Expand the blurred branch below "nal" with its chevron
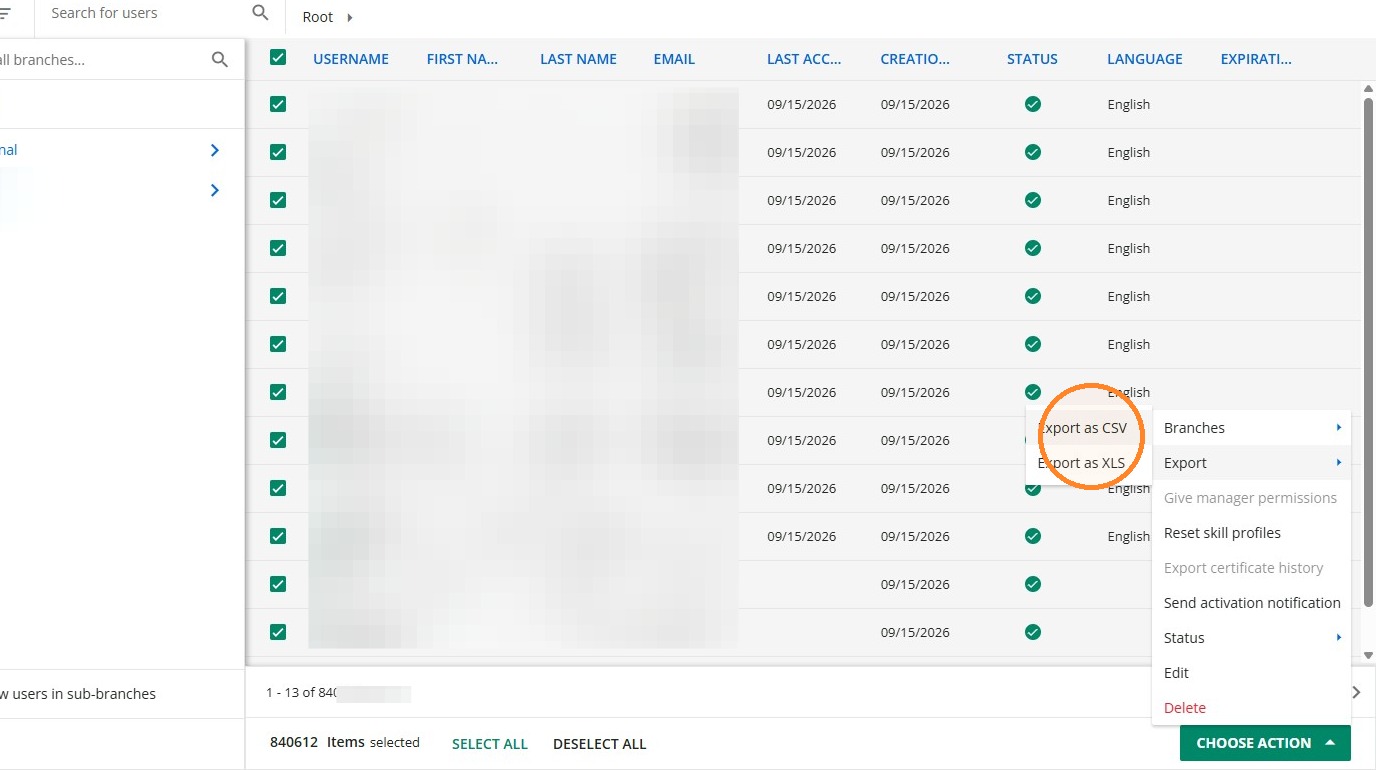 coord(214,190)
